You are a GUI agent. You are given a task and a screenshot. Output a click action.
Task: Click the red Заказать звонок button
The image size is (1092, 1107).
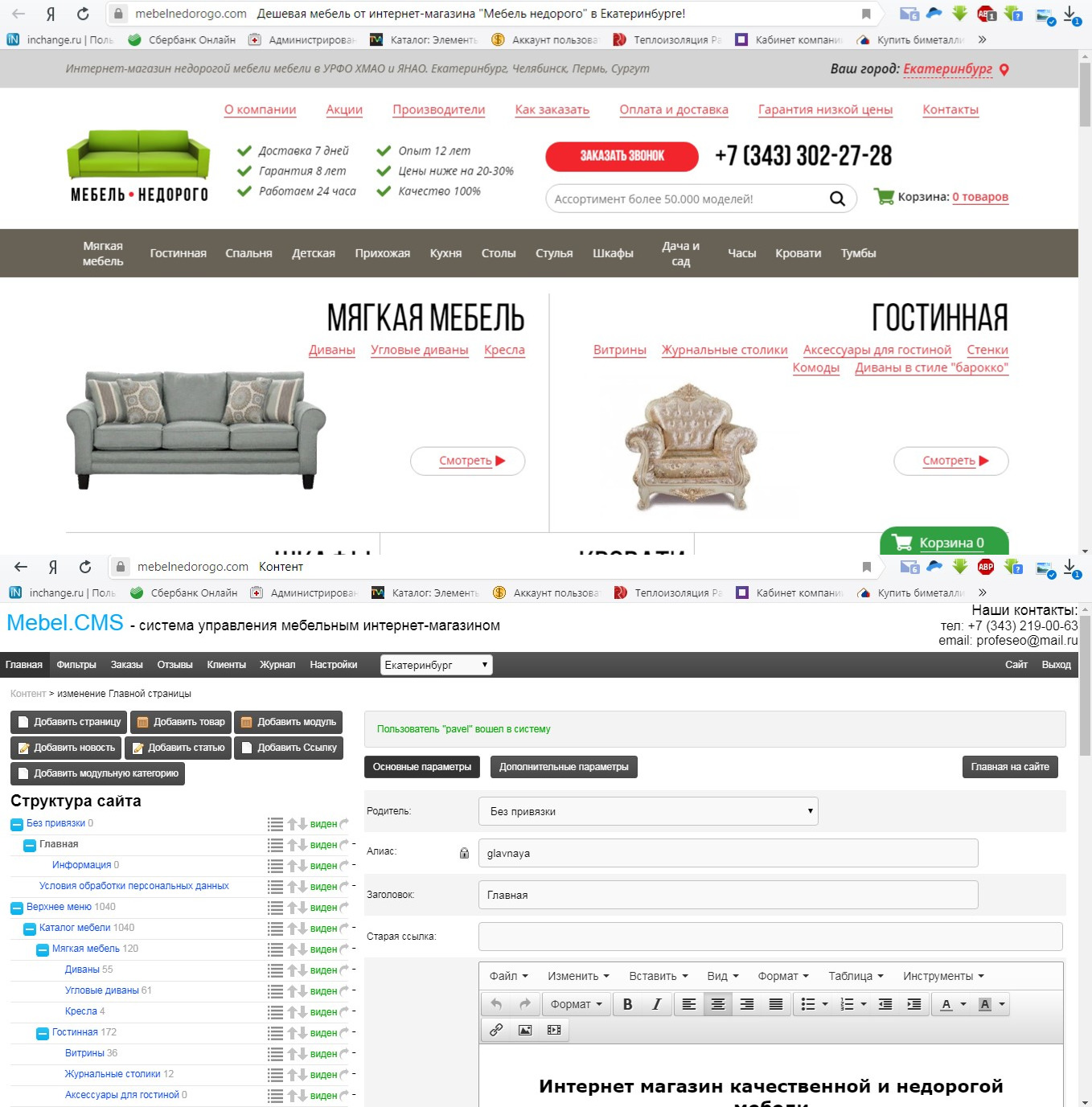point(622,156)
